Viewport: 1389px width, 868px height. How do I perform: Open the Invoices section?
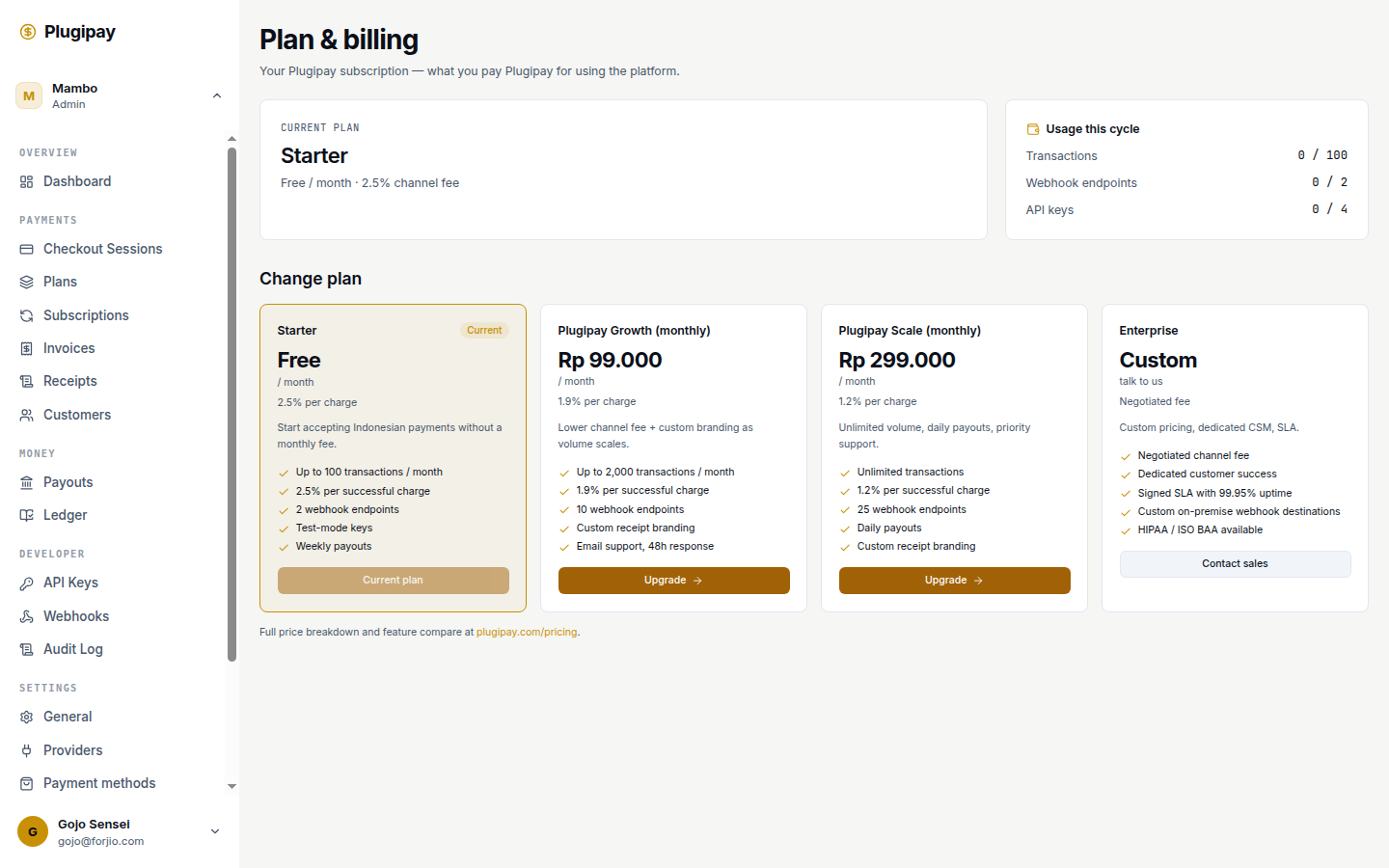[69, 348]
